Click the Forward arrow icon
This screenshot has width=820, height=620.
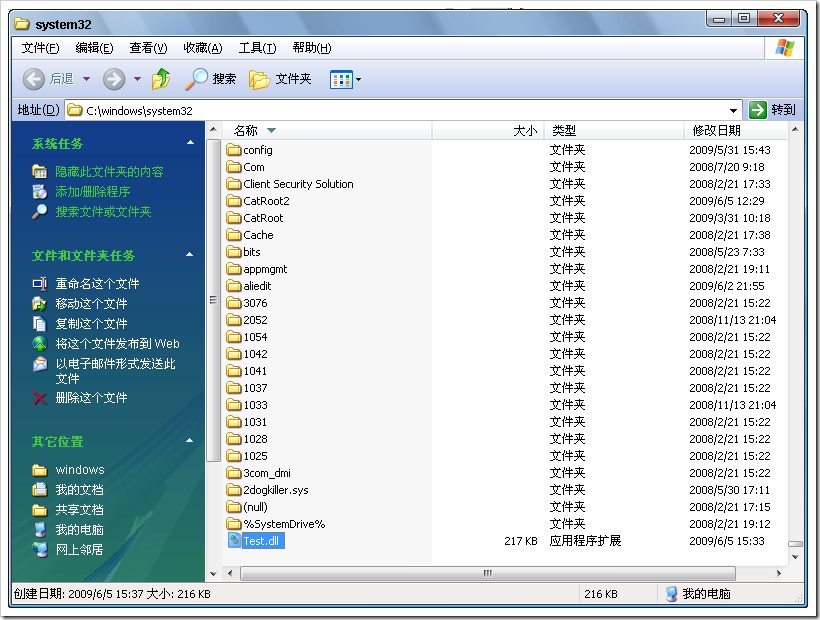point(113,79)
